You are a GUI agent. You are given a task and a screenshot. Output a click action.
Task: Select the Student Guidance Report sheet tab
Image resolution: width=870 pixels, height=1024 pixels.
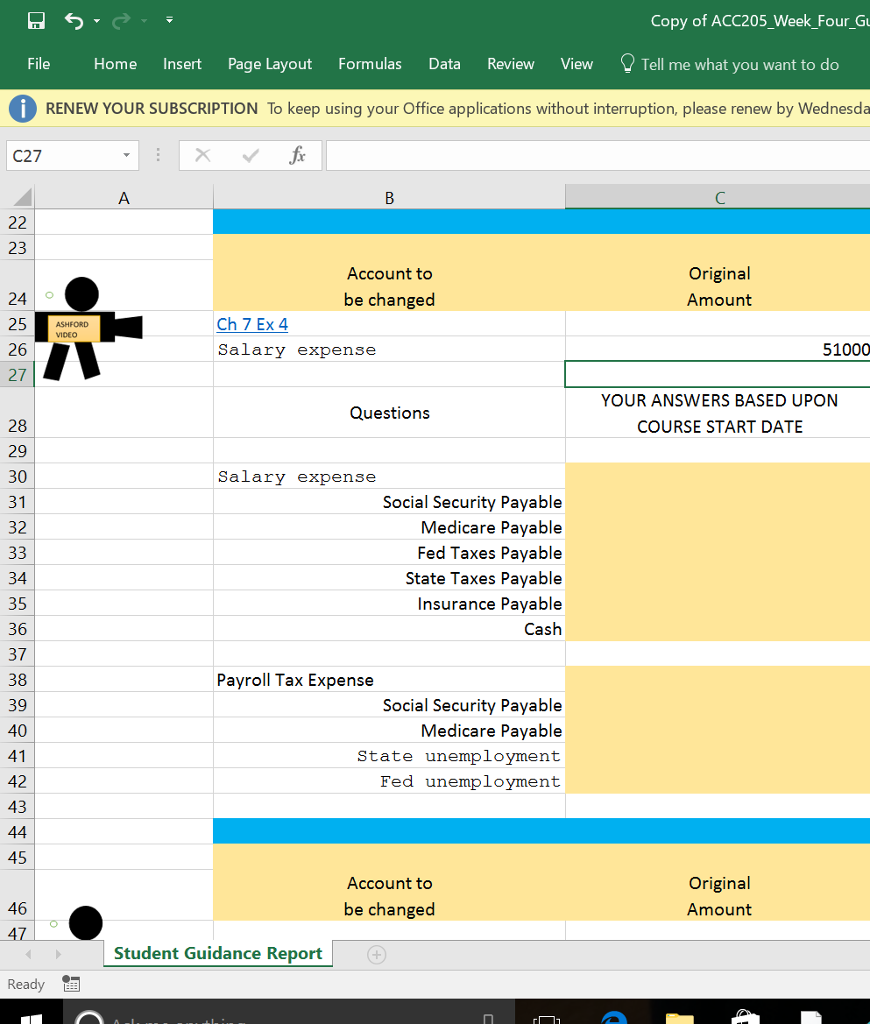click(x=217, y=954)
